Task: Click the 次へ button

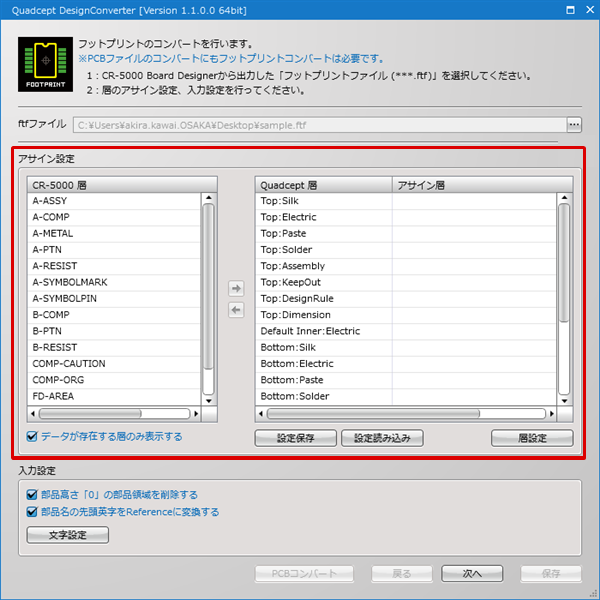Action: click(472, 573)
